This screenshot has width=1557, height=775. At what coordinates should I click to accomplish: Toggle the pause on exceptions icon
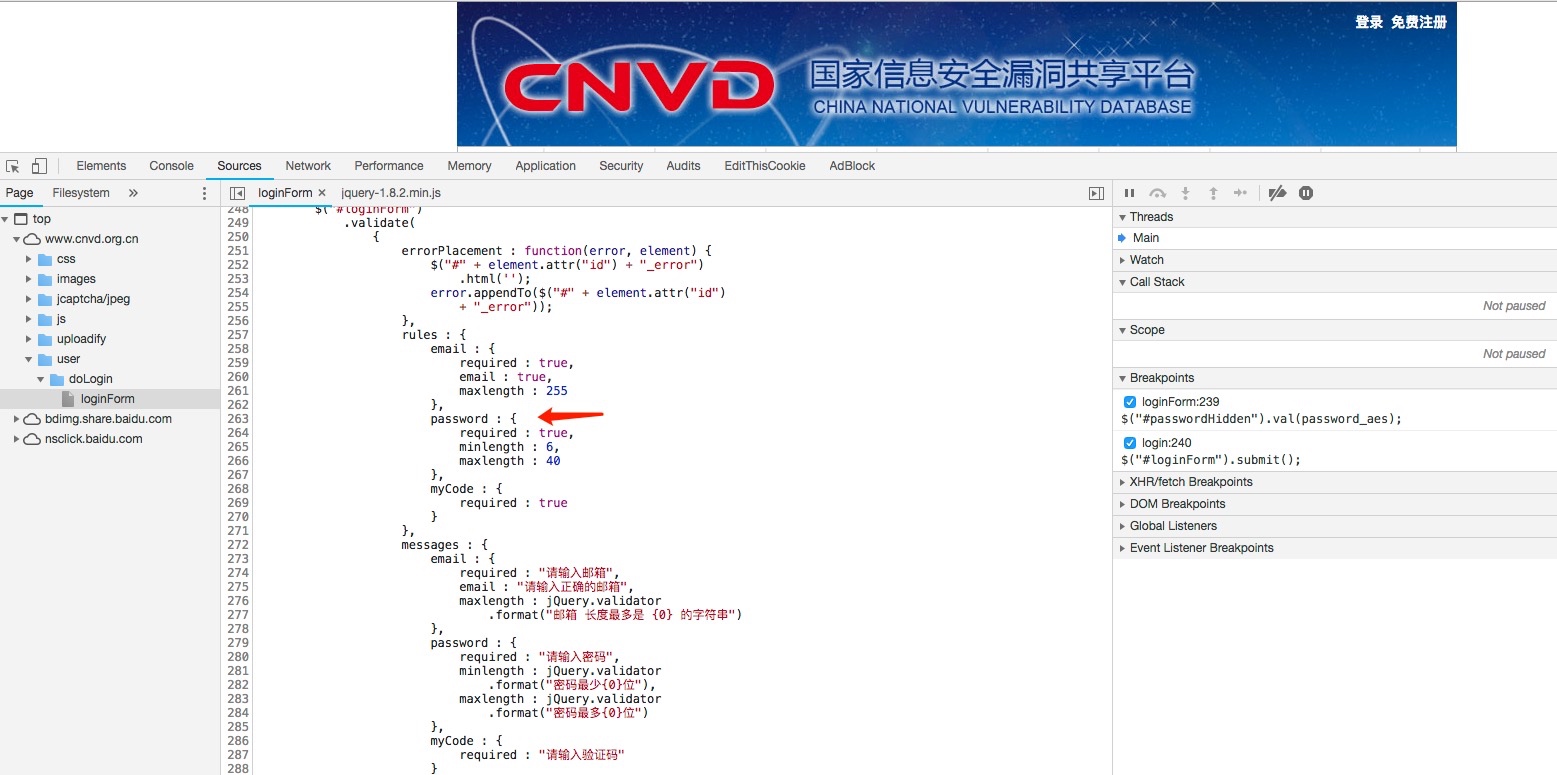[1306, 193]
